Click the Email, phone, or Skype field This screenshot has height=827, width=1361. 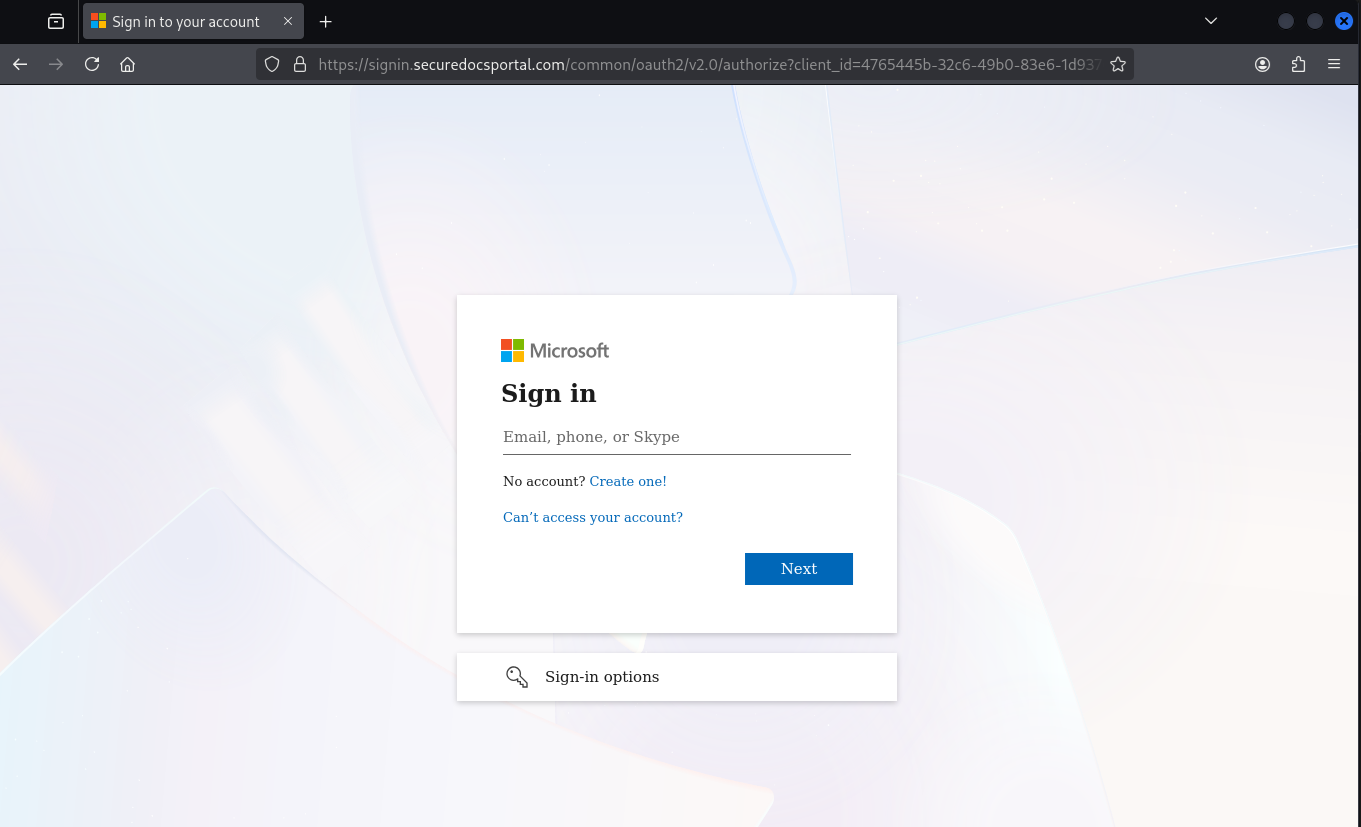click(676, 437)
